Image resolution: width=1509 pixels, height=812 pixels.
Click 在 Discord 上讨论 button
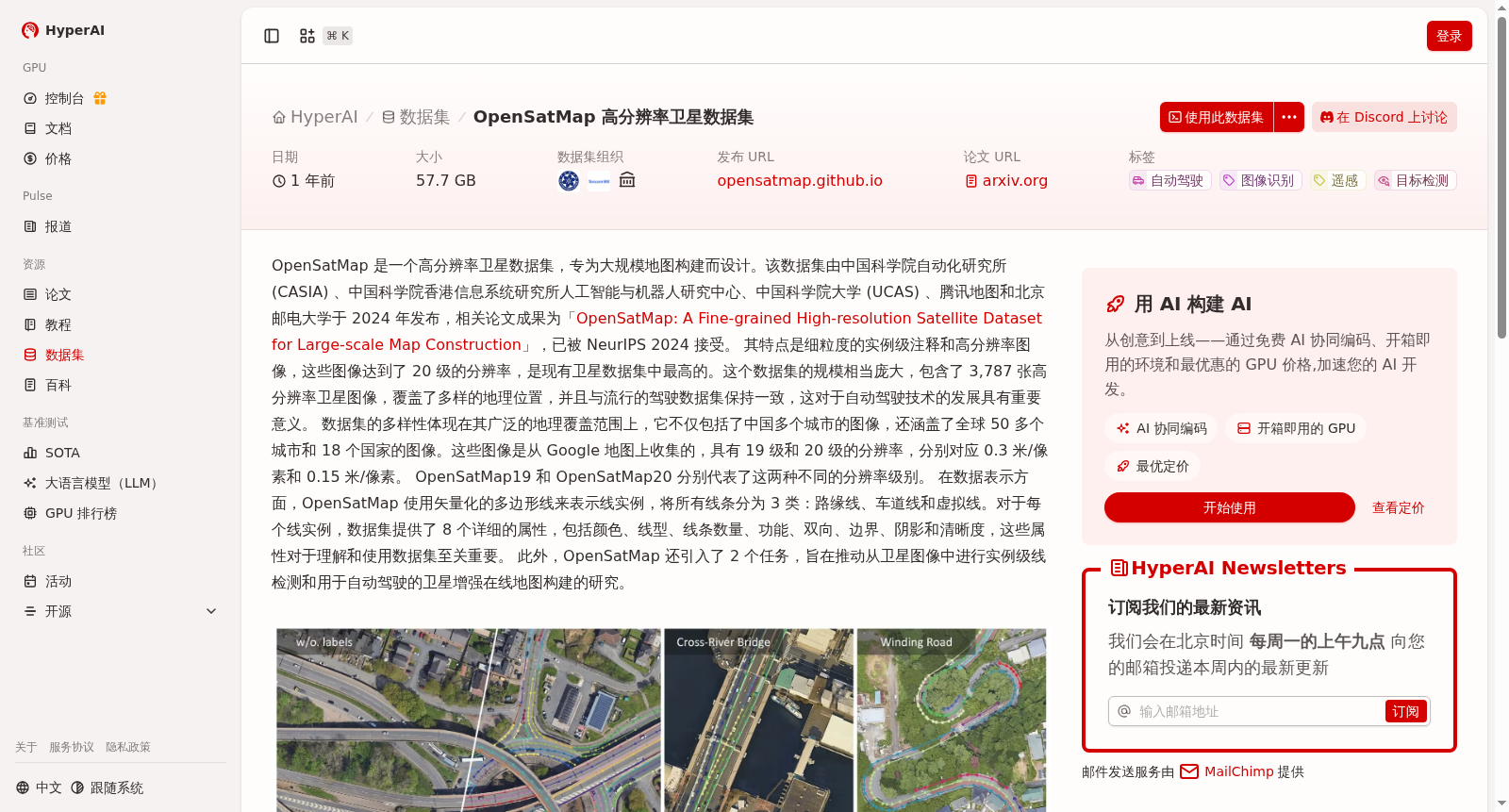point(1384,117)
